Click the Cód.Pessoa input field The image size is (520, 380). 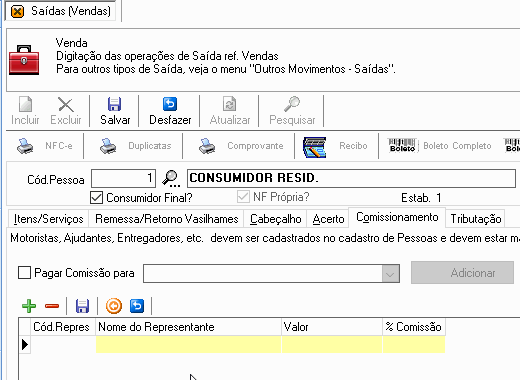(123, 178)
